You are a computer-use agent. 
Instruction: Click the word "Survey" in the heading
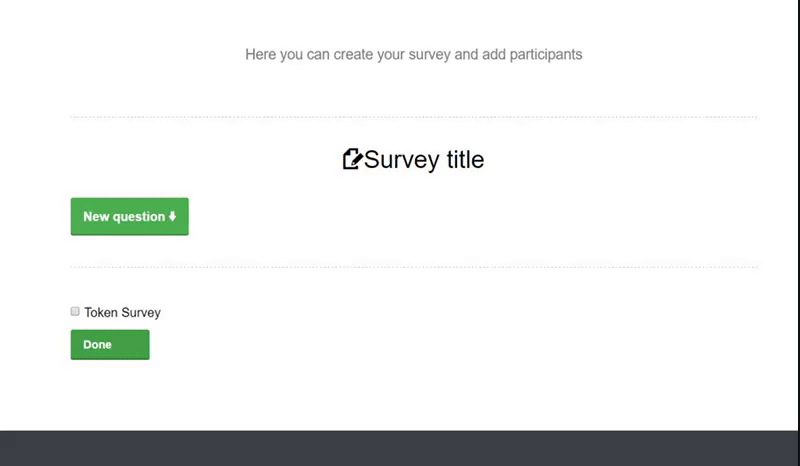tap(397, 159)
